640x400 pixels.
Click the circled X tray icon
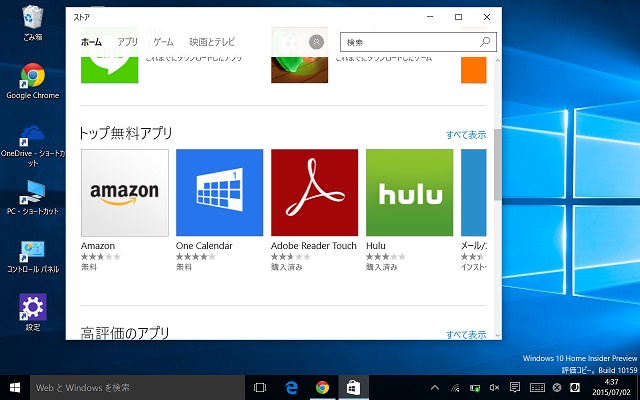(557, 388)
